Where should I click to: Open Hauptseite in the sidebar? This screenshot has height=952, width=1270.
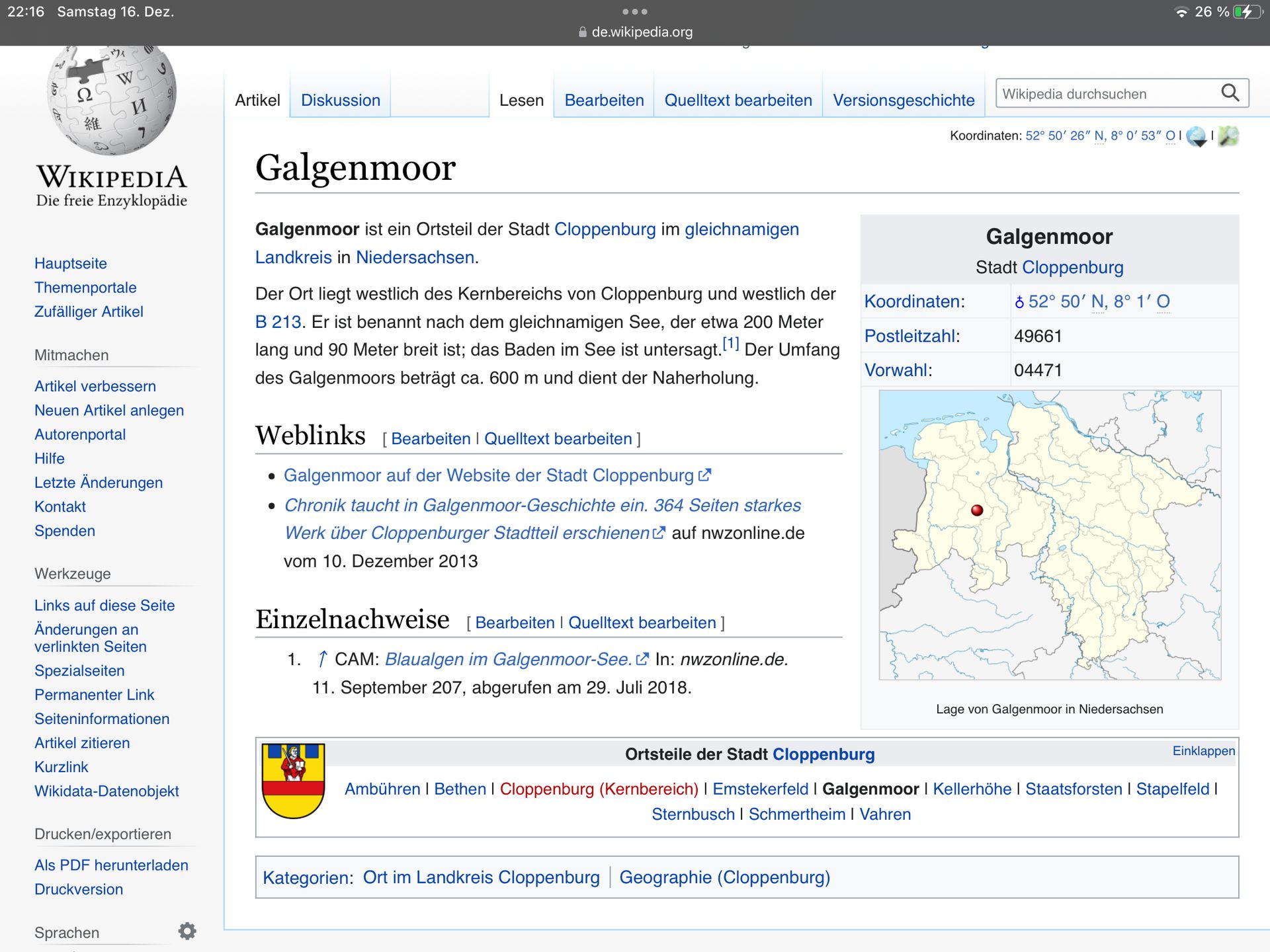coord(71,263)
